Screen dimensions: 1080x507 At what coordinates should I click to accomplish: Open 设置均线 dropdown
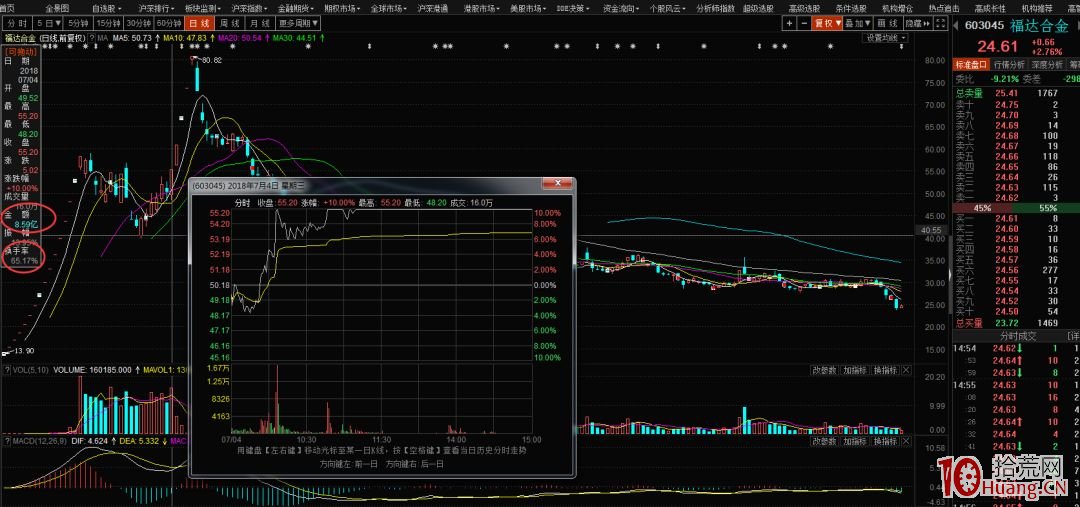[884, 37]
